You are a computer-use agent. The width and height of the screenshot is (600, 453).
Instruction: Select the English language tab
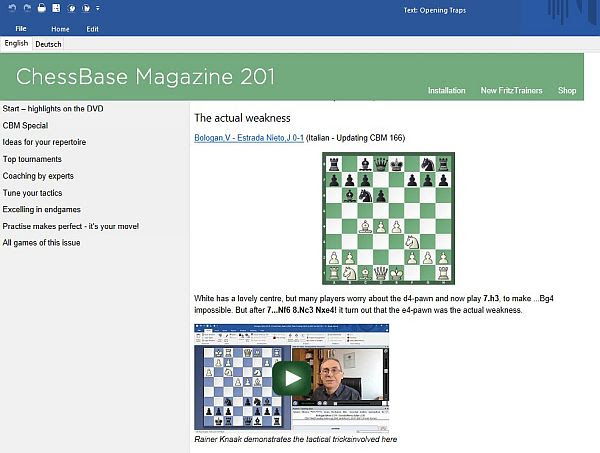16,44
